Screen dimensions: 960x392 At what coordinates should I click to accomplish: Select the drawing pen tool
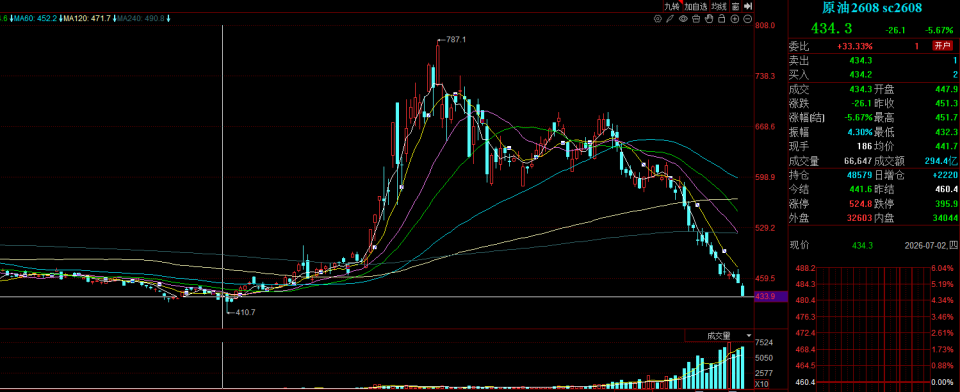(670, 18)
